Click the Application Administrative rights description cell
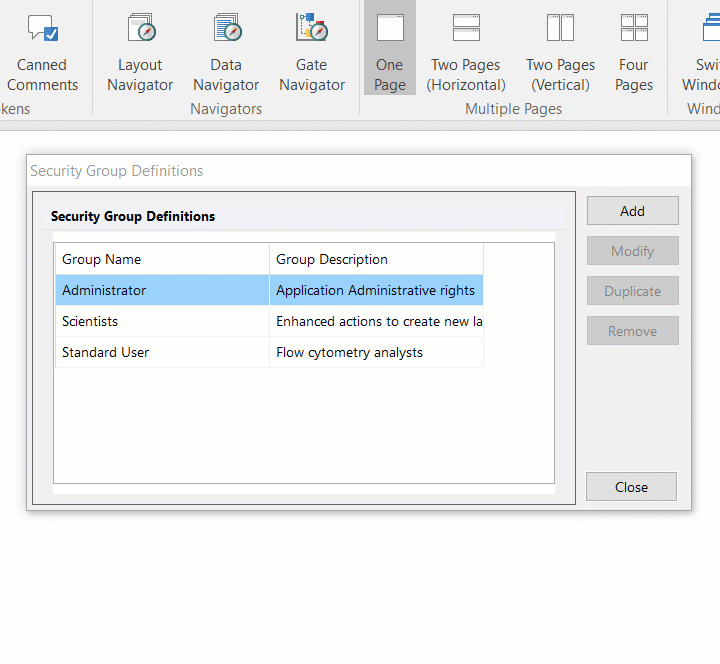 (375, 291)
